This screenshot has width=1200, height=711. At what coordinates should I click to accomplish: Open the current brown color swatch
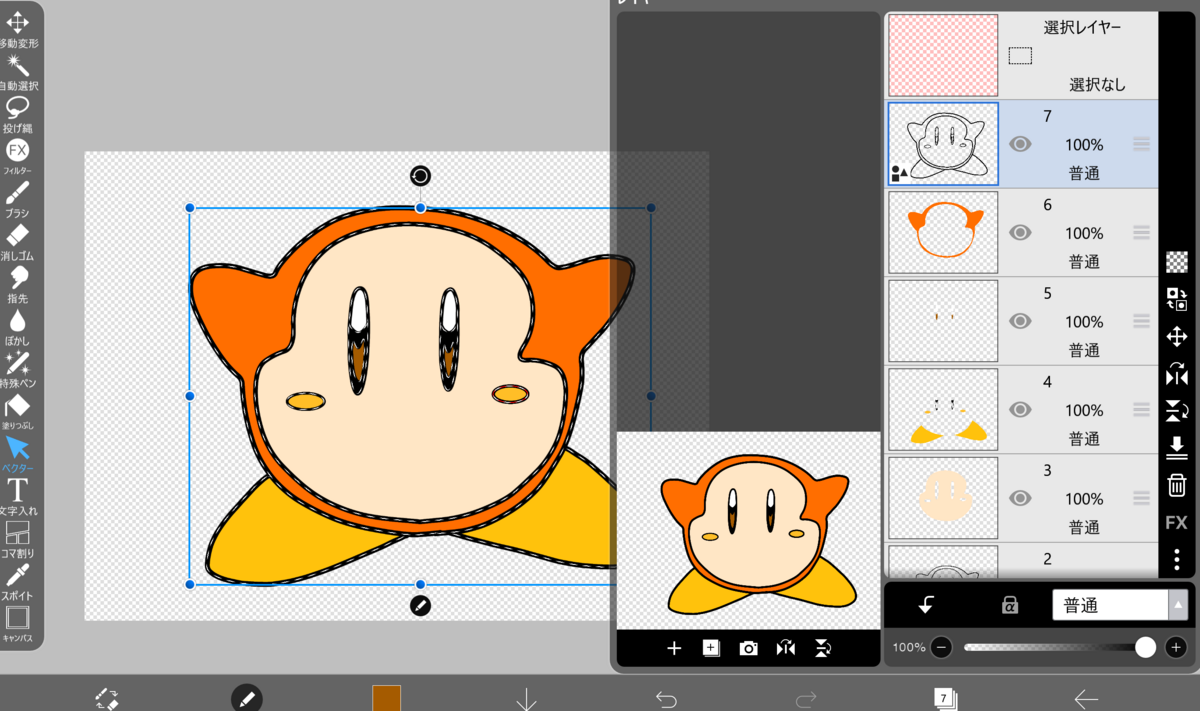386,698
